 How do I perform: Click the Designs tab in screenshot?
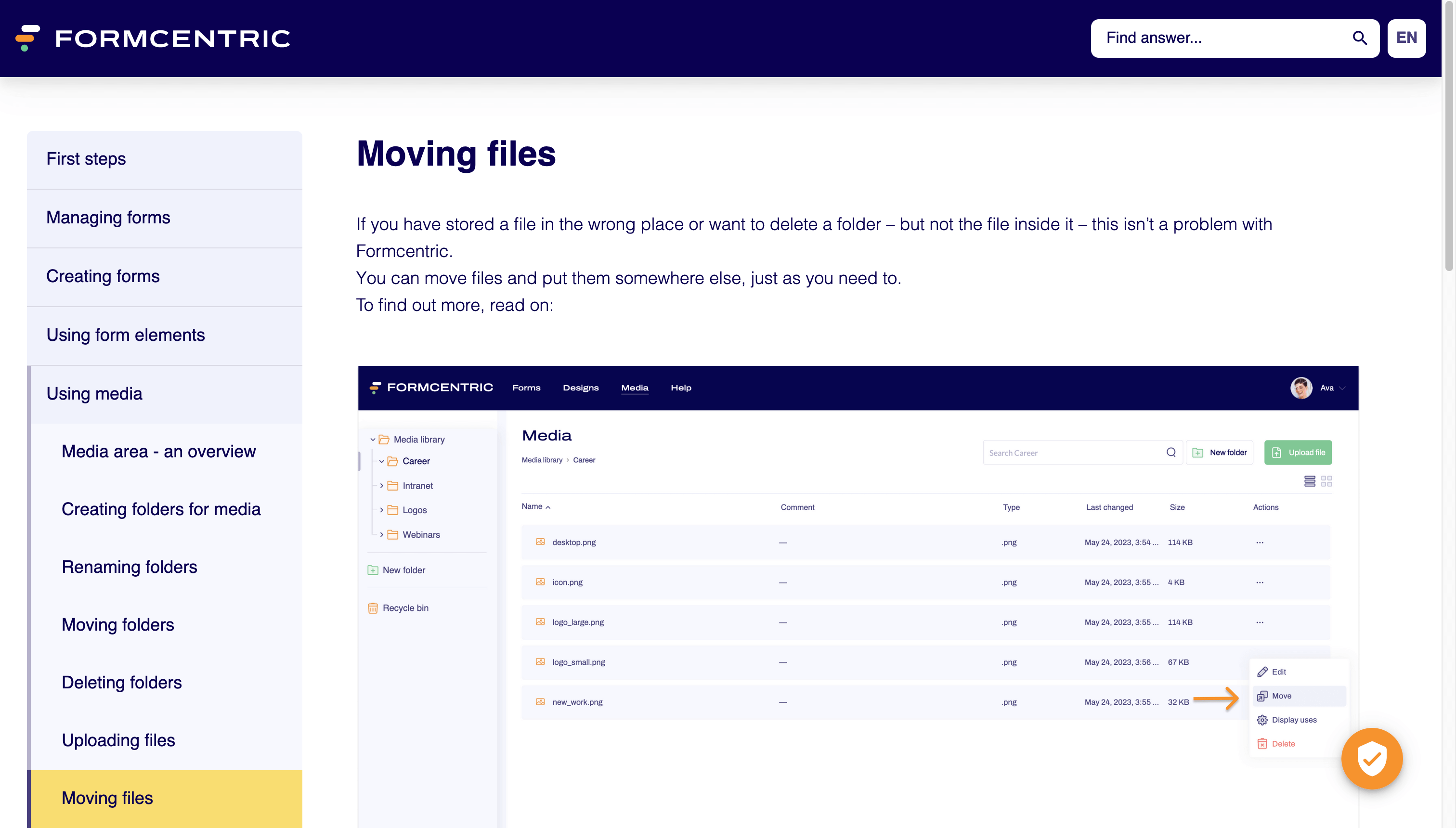[x=581, y=388]
